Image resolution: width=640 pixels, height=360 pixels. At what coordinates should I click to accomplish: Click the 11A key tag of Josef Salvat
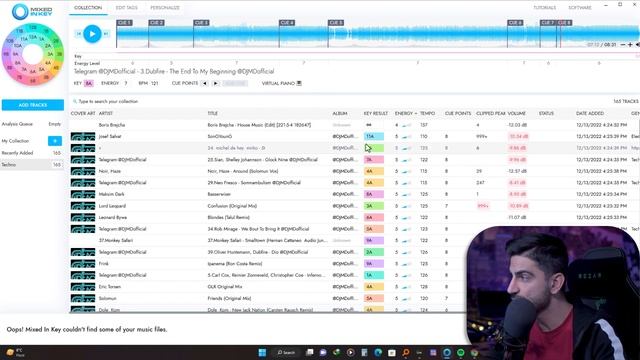pos(374,136)
